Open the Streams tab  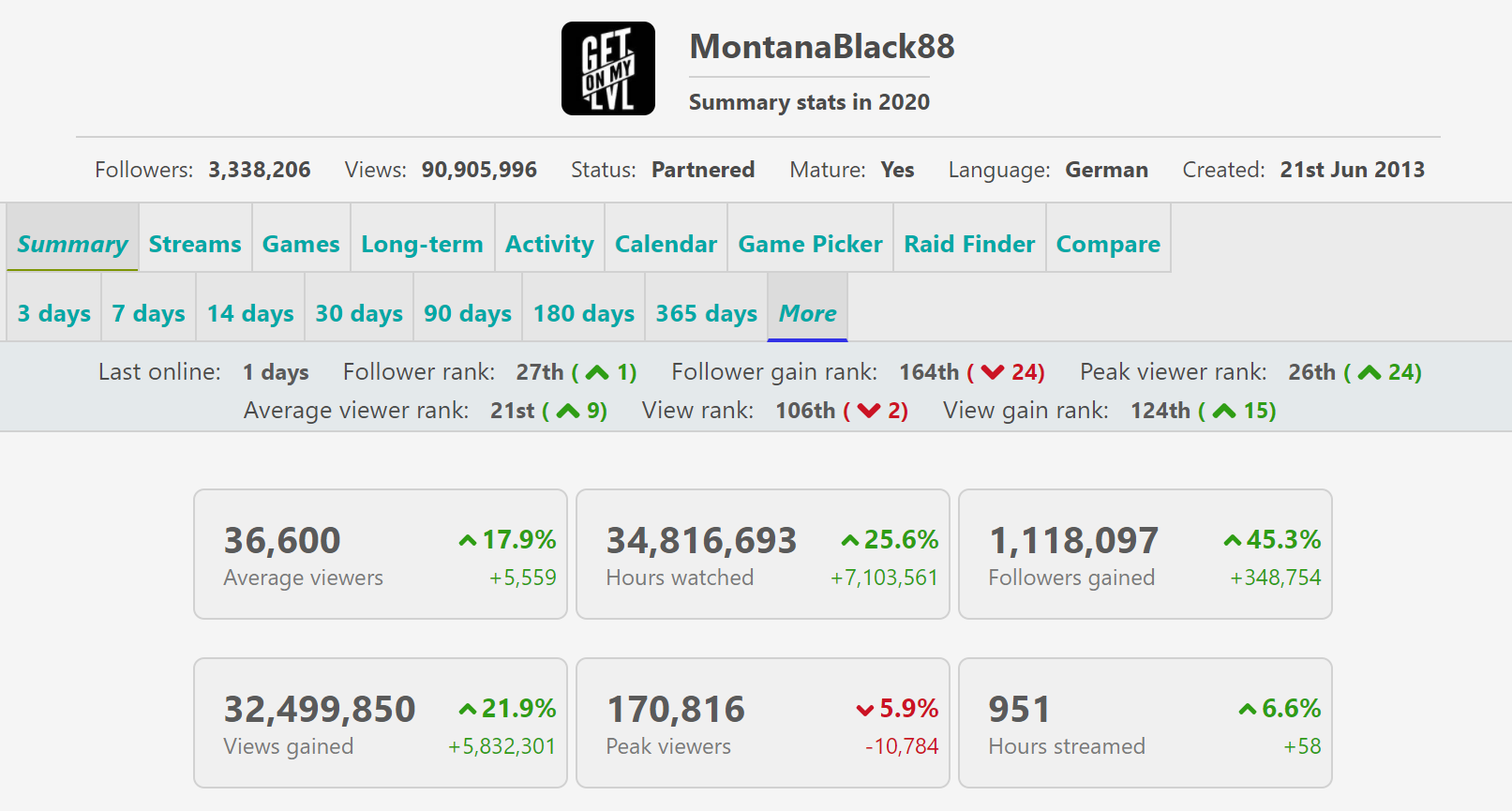(195, 244)
